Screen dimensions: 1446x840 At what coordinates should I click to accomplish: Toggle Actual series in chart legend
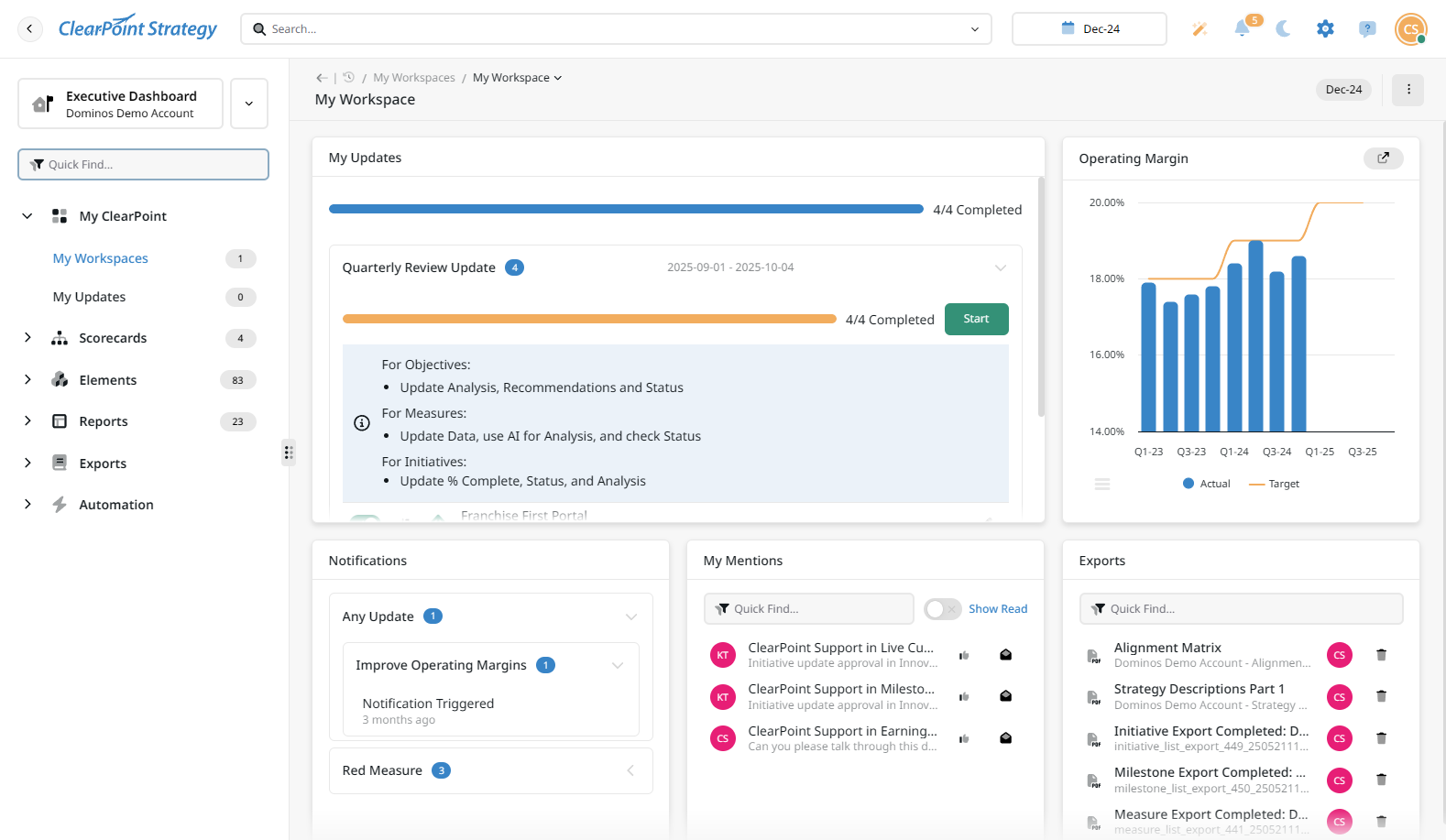tap(1206, 484)
